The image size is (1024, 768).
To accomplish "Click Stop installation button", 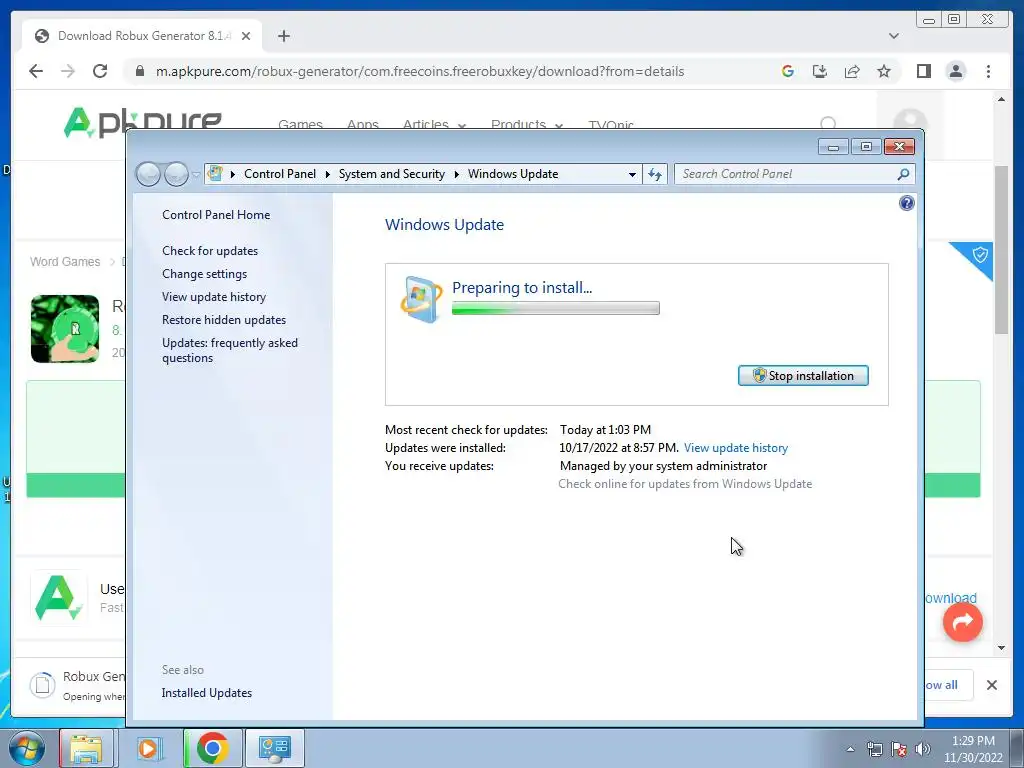I will (803, 376).
